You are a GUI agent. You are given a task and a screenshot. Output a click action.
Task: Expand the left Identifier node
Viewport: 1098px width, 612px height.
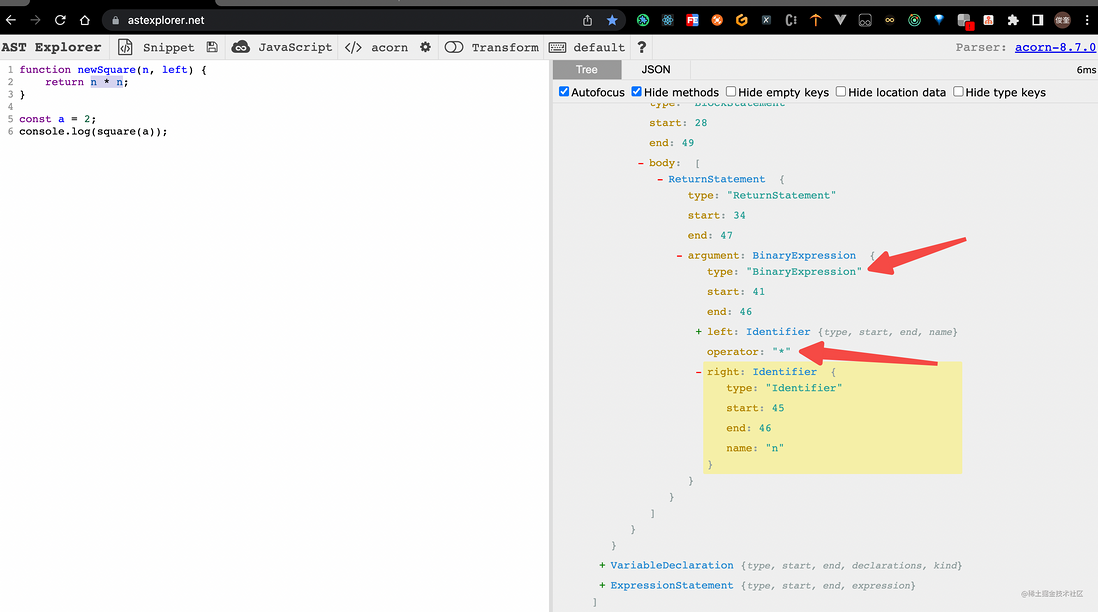(x=698, y=332)
